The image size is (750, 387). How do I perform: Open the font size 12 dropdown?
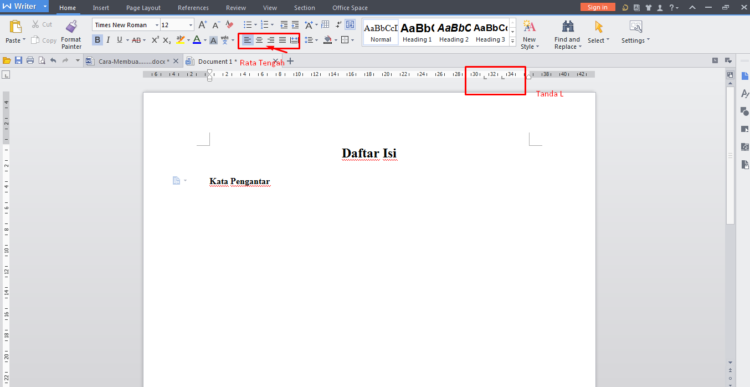pyautogui.click(x=191, y=25)
